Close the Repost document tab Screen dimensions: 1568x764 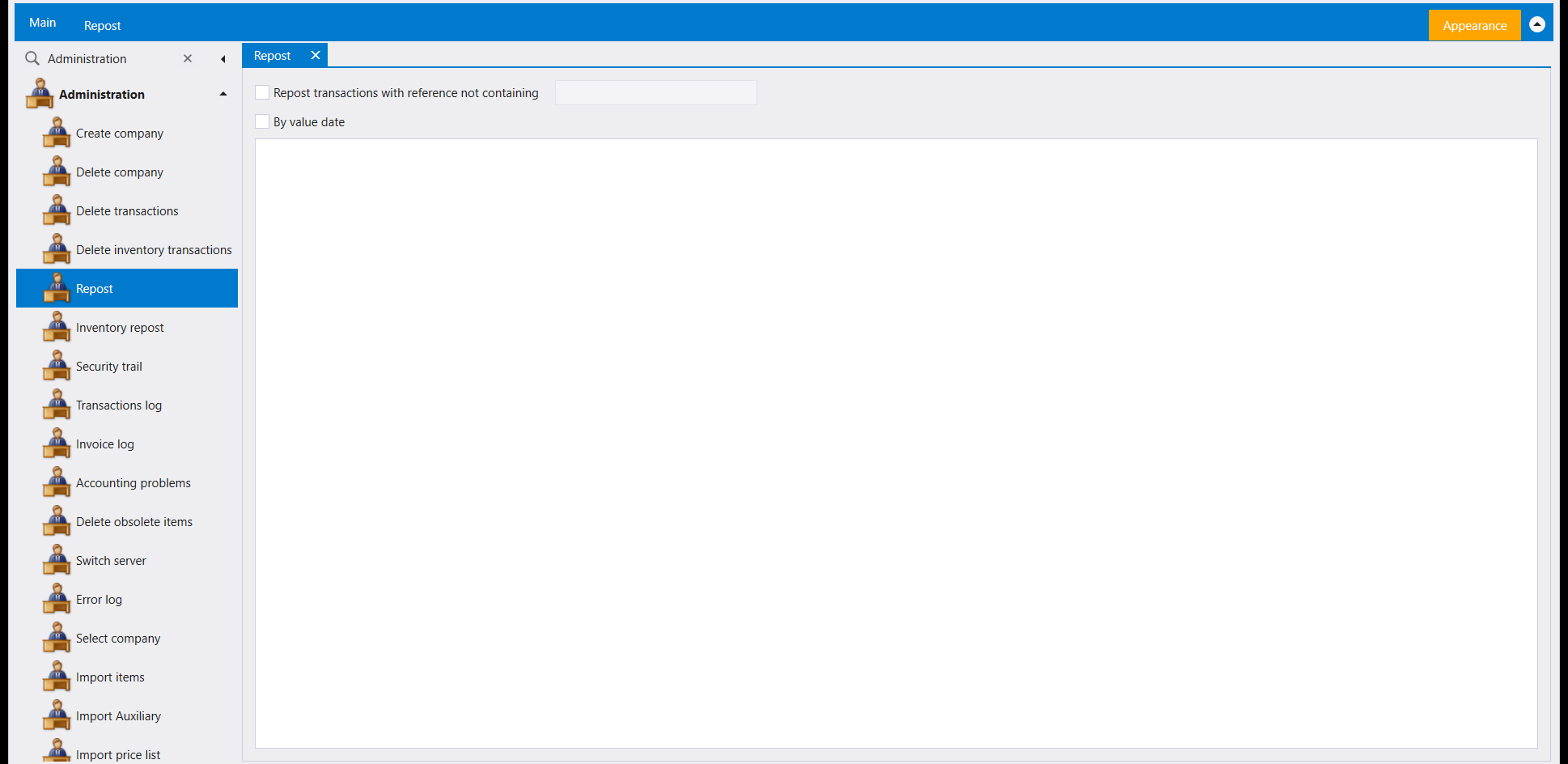point(316,55)
